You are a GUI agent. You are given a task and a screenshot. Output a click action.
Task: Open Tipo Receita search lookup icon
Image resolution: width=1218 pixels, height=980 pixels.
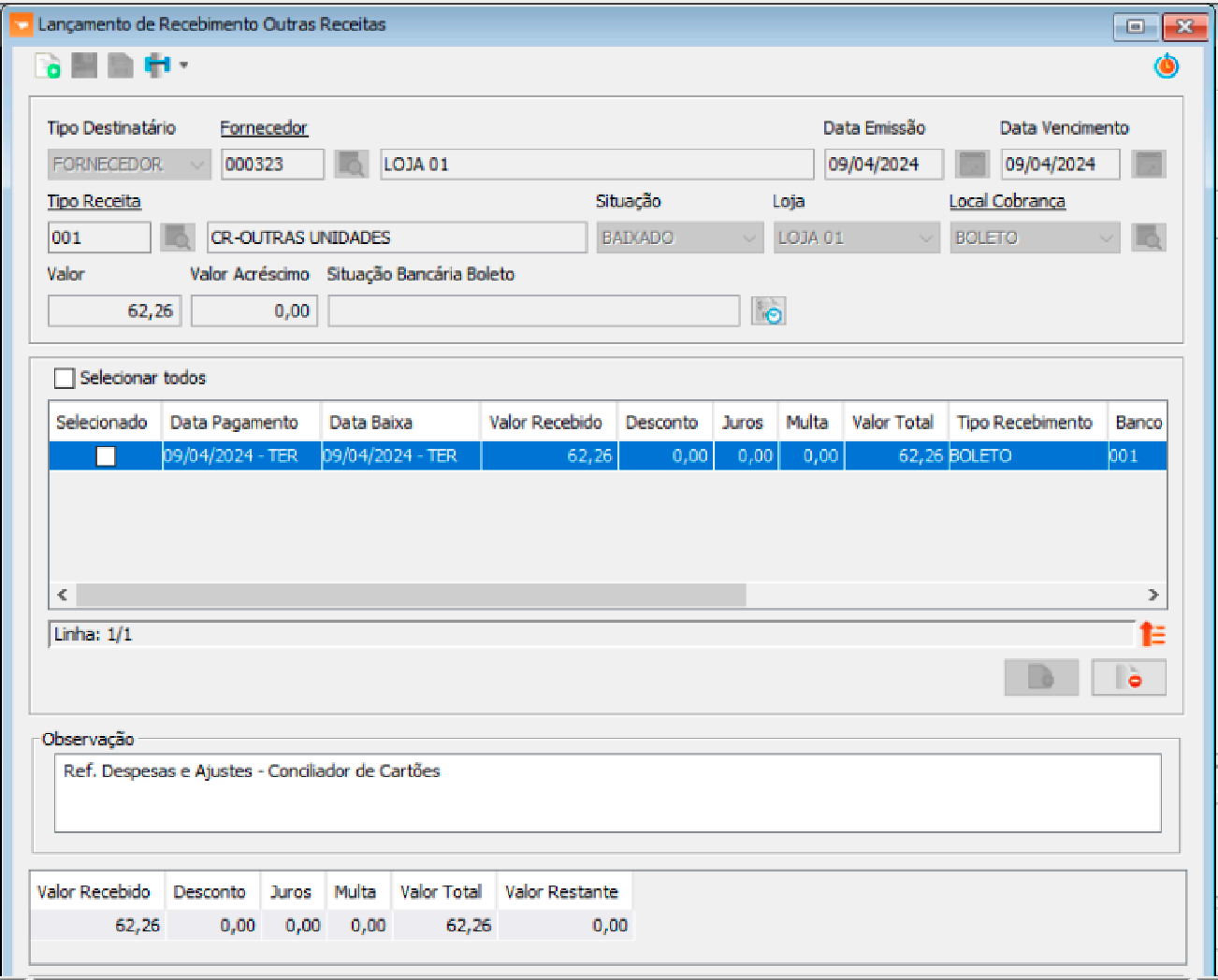(177, 238)
